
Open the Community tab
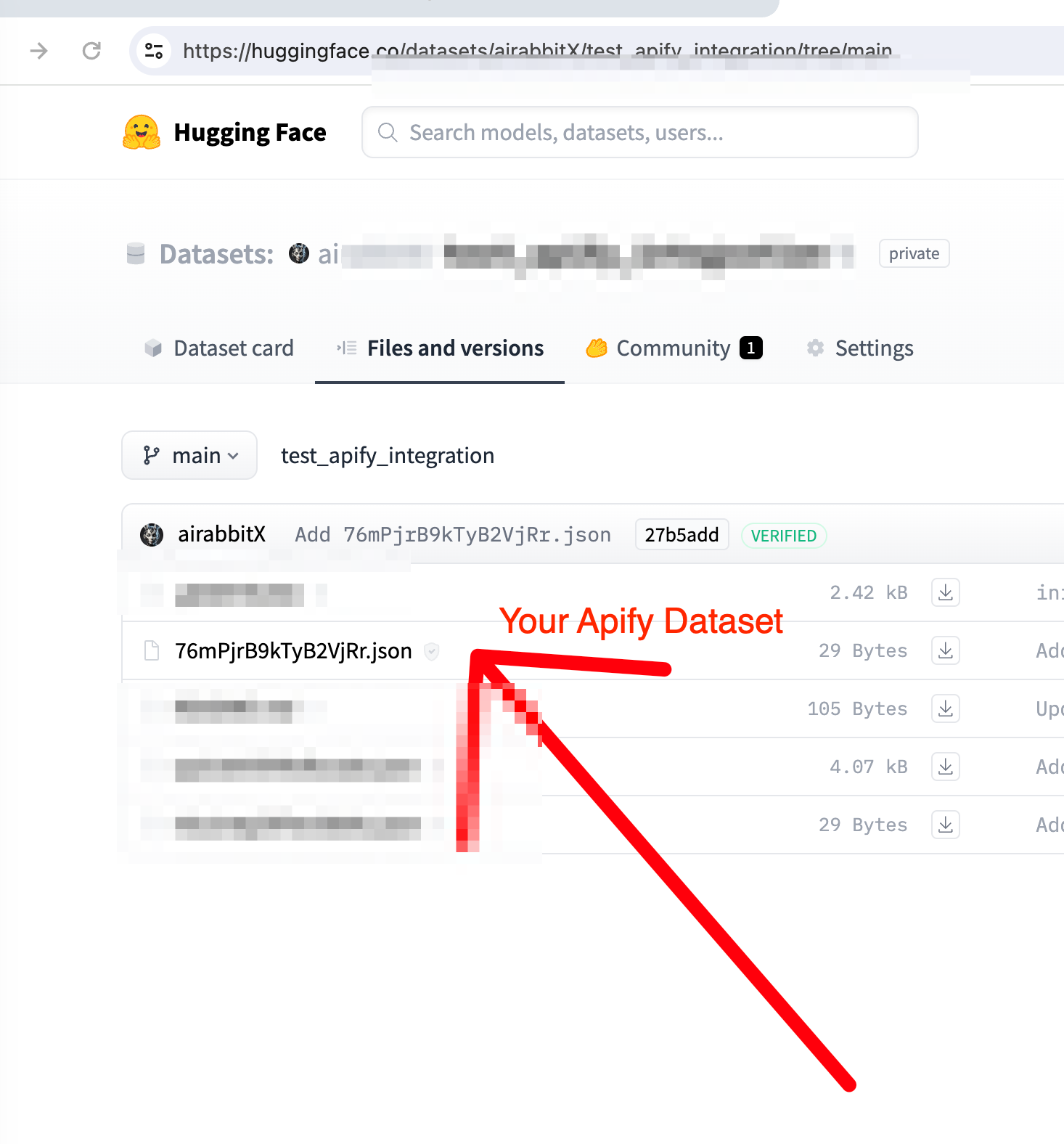pyautogui.click(x=674, y=348)
